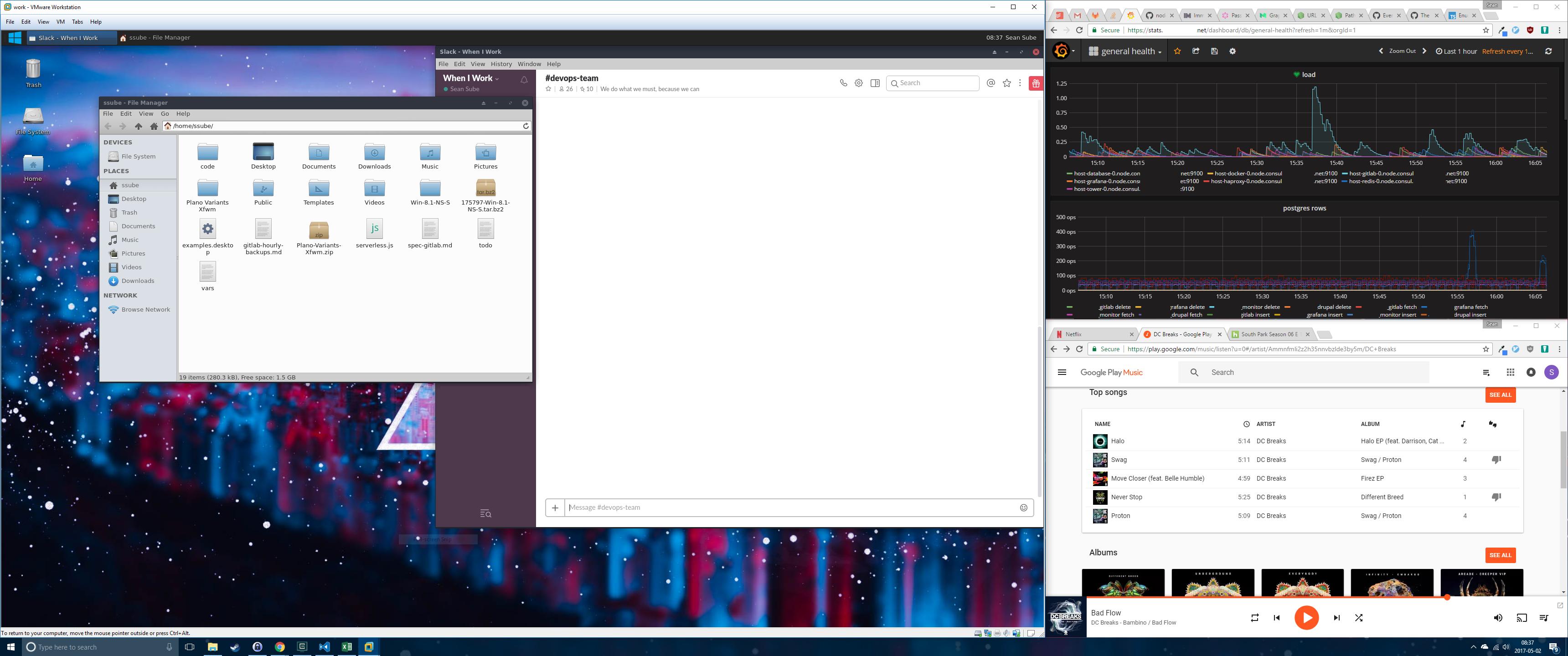
Task: Open Slack quick switcher icon in sidebar
Action: click(485, 513)
